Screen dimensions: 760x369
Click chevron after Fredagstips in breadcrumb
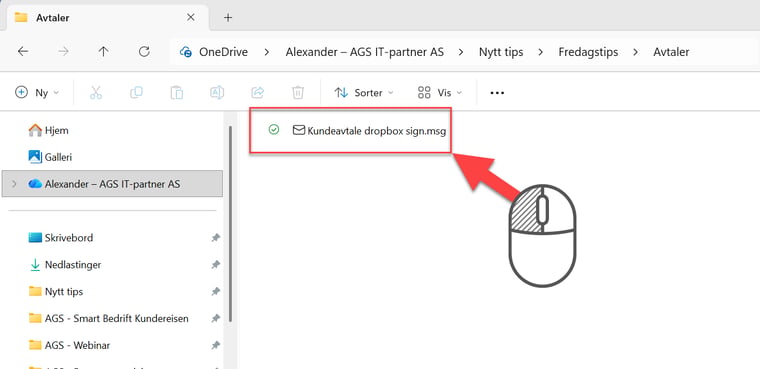point(635,52)
